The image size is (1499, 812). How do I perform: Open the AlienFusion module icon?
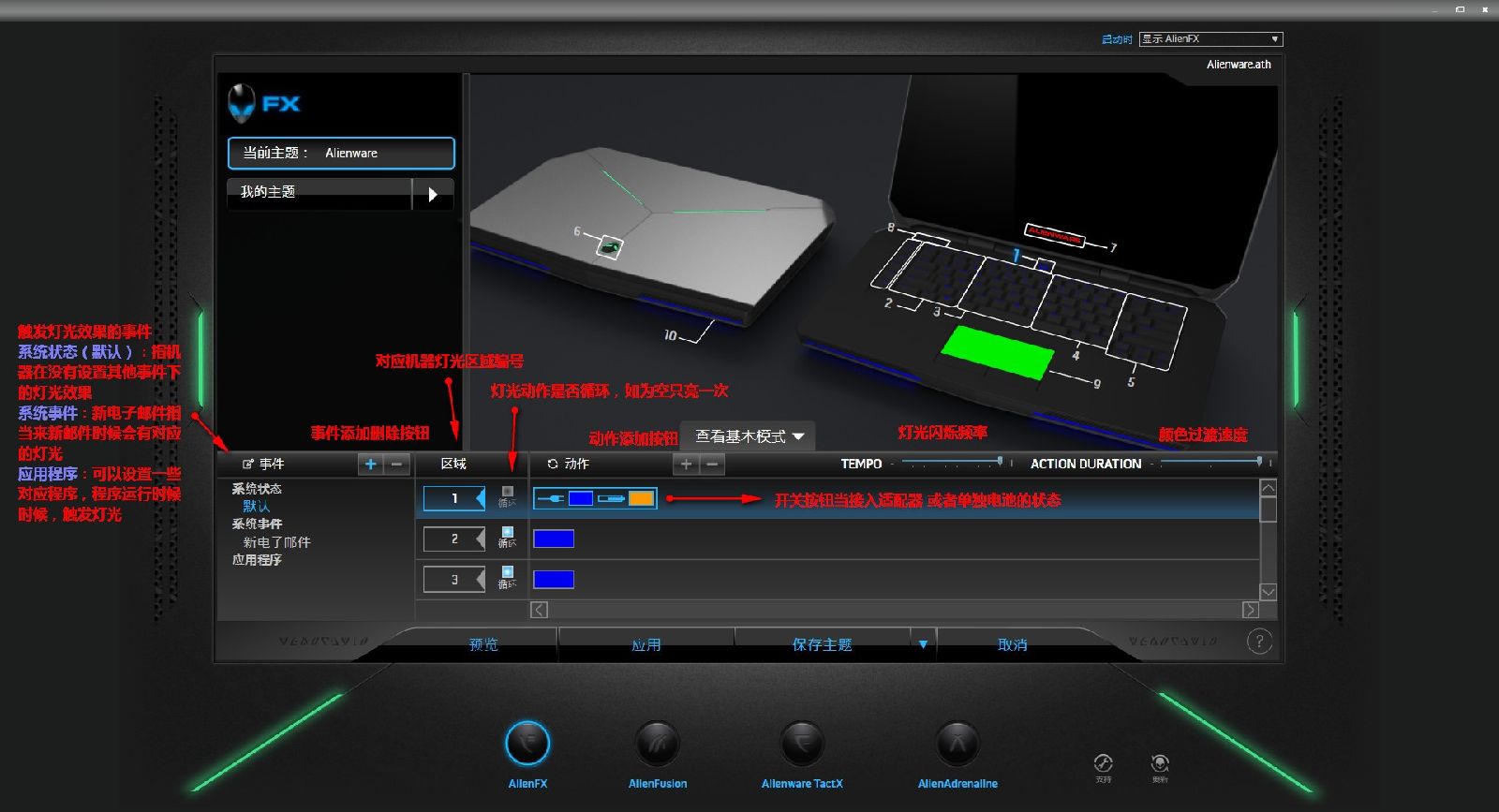(x=657, y=744)
